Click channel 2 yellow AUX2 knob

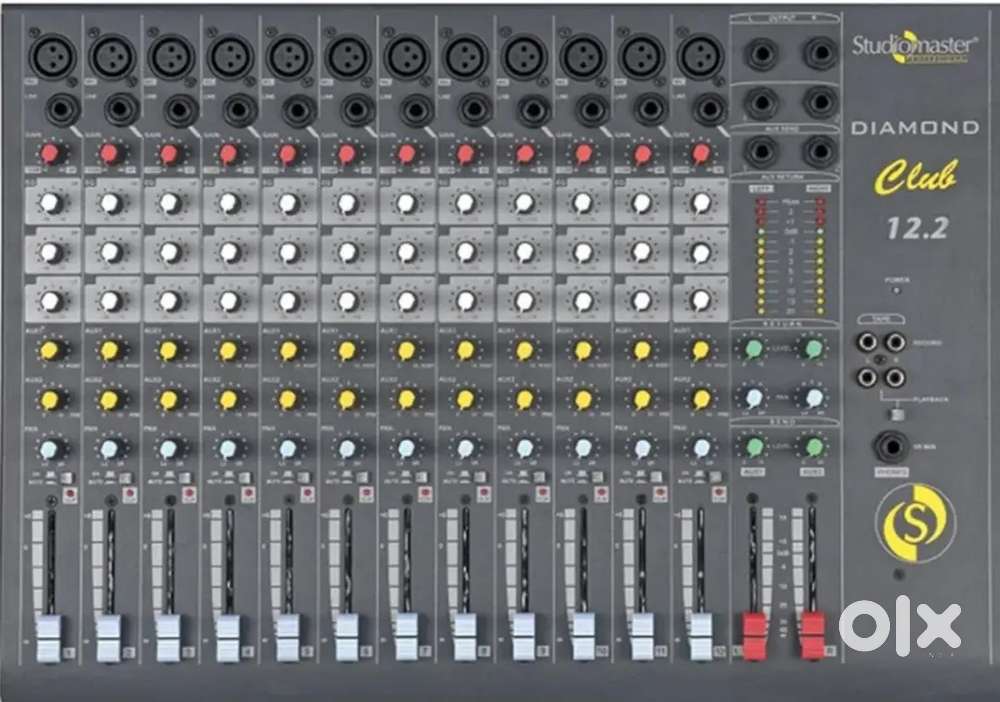pyautogui.click(x=109, y=400)
